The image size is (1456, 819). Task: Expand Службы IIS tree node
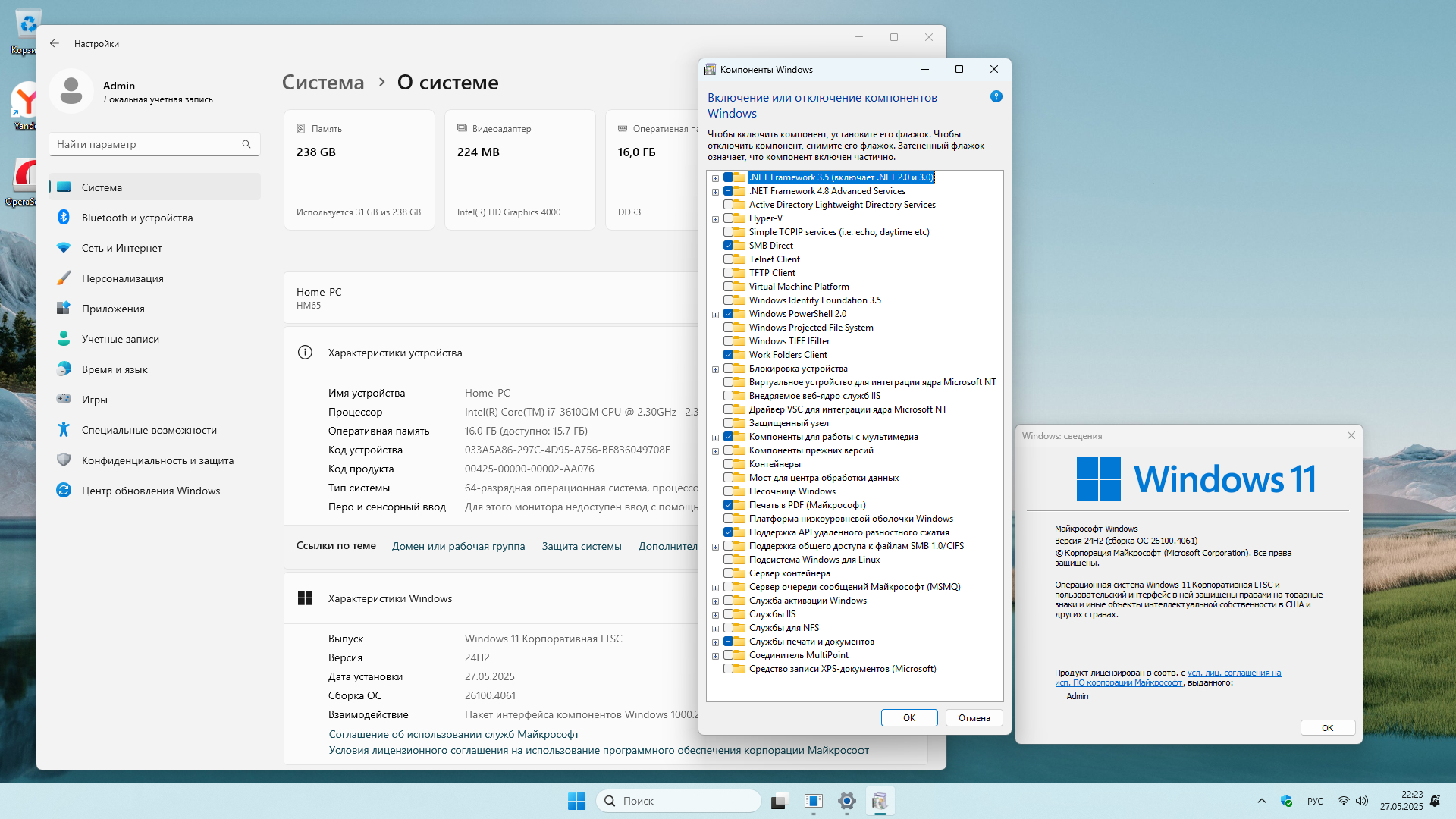click(x=715, y=615)
